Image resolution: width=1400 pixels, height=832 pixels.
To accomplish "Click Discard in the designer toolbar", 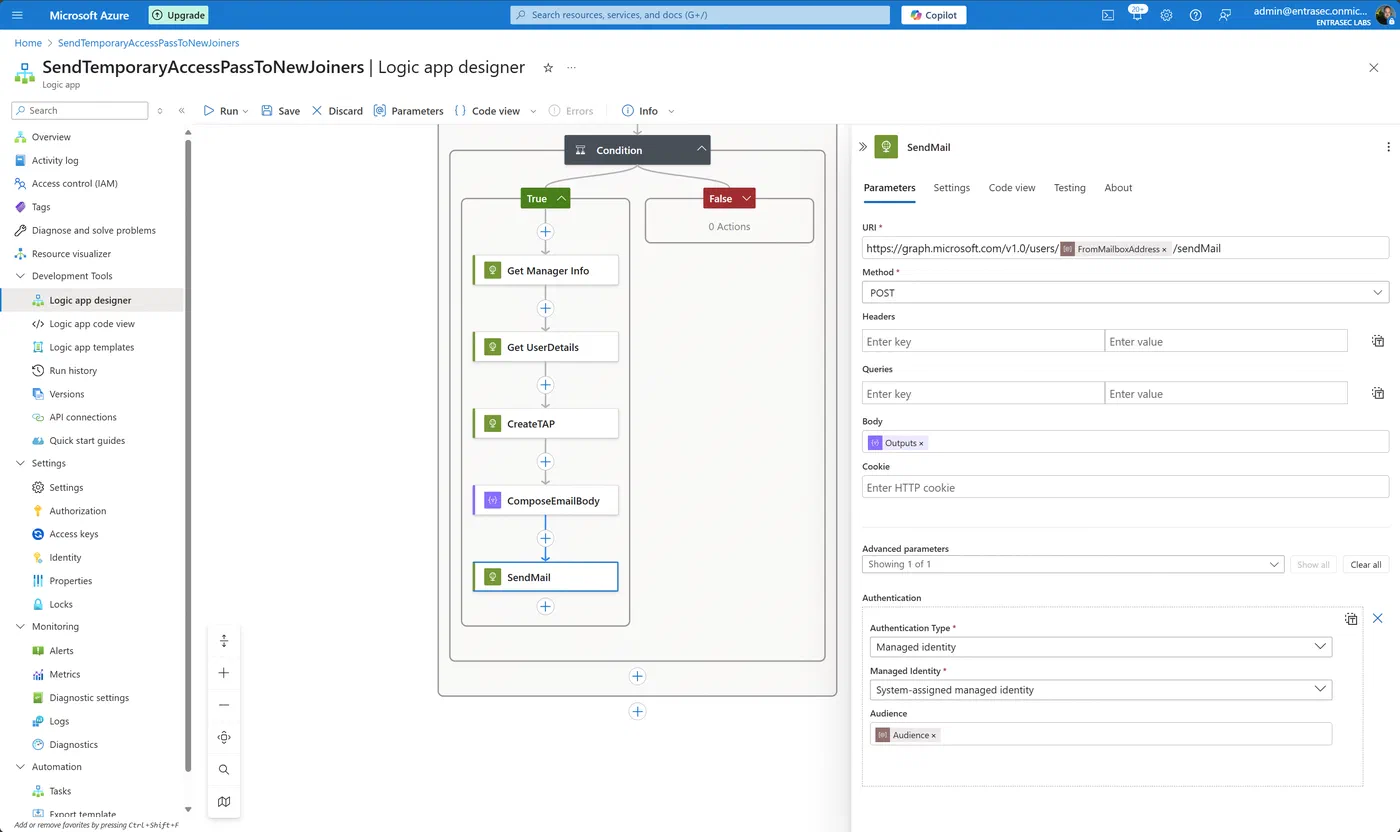I will pyautogui.click(x=337, y=111).
